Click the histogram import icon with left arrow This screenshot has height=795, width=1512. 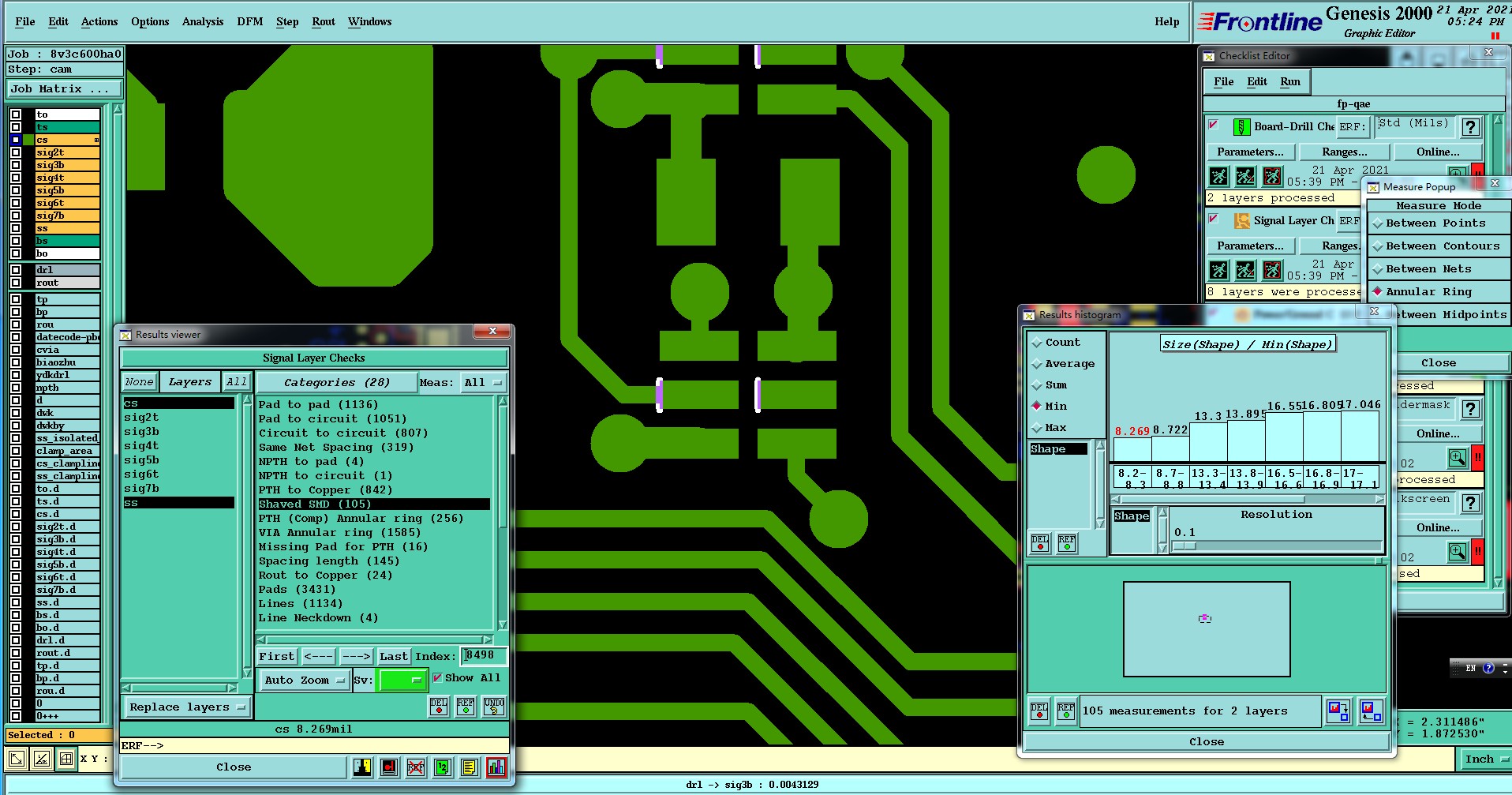click(x=1372, y=711)
